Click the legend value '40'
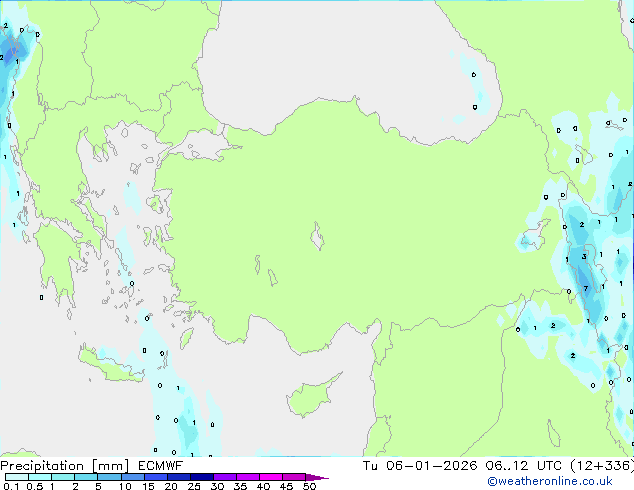Viewport: 634px width, 490px height. point(263,486)
